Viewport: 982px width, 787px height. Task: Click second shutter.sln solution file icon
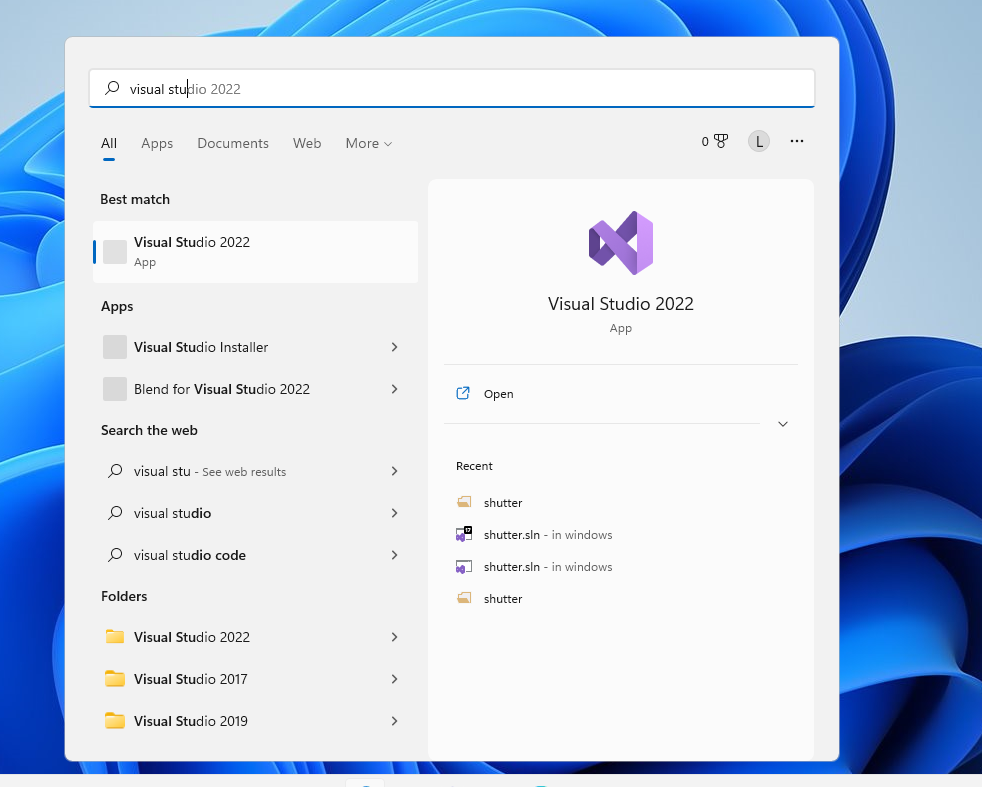pyautogui.click(x=463, y=567)
